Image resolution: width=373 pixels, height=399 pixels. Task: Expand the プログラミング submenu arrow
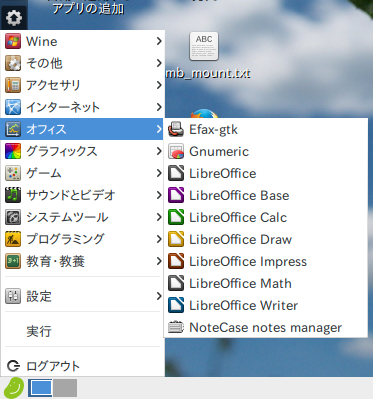click(x=159, y=239)
